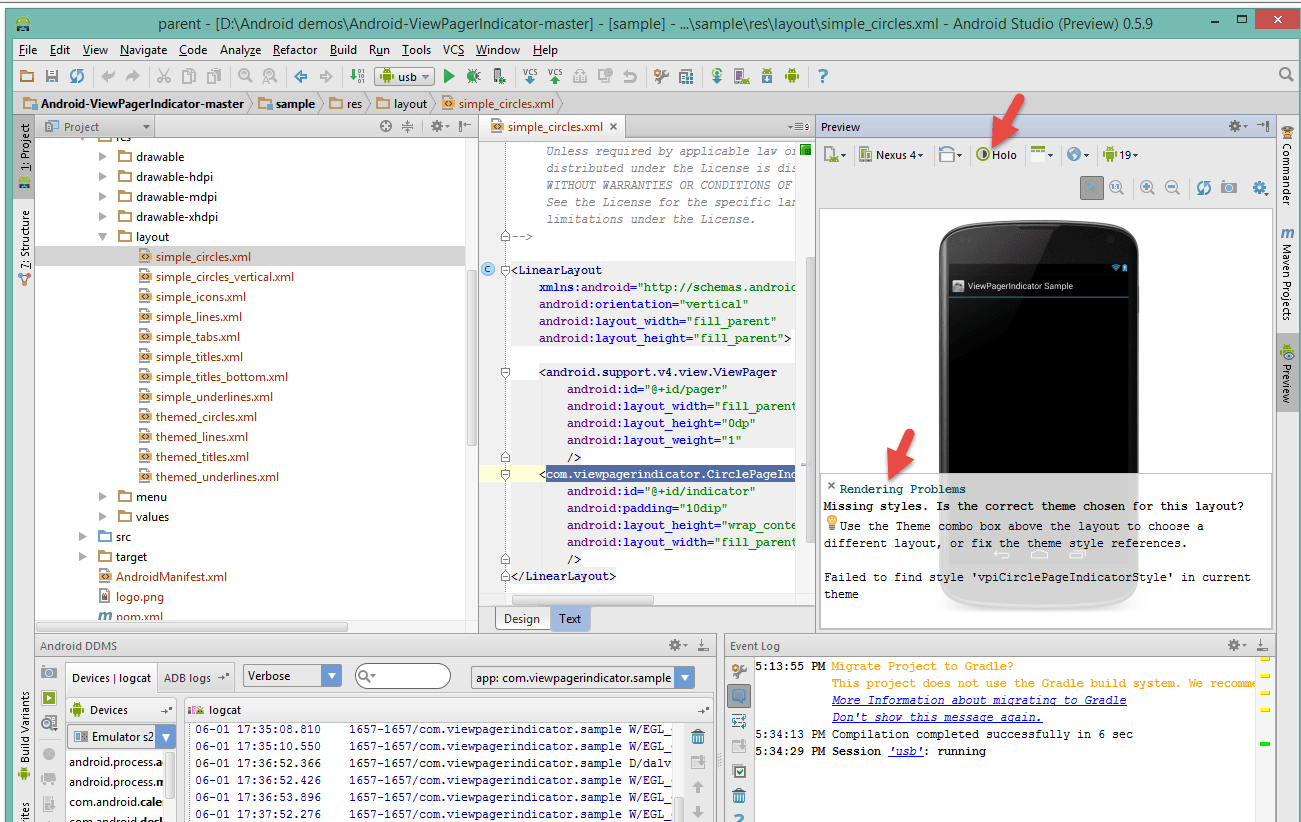Zoom out on the layout preview
Viewport: 1301px width, 822px height.
(1171, 188)
